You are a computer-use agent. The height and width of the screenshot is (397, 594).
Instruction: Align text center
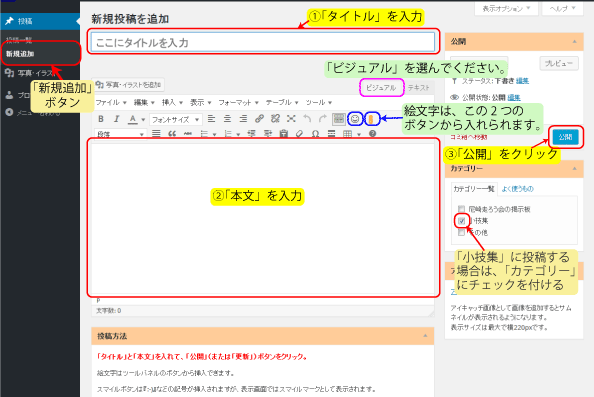click(x=227, y=119)
